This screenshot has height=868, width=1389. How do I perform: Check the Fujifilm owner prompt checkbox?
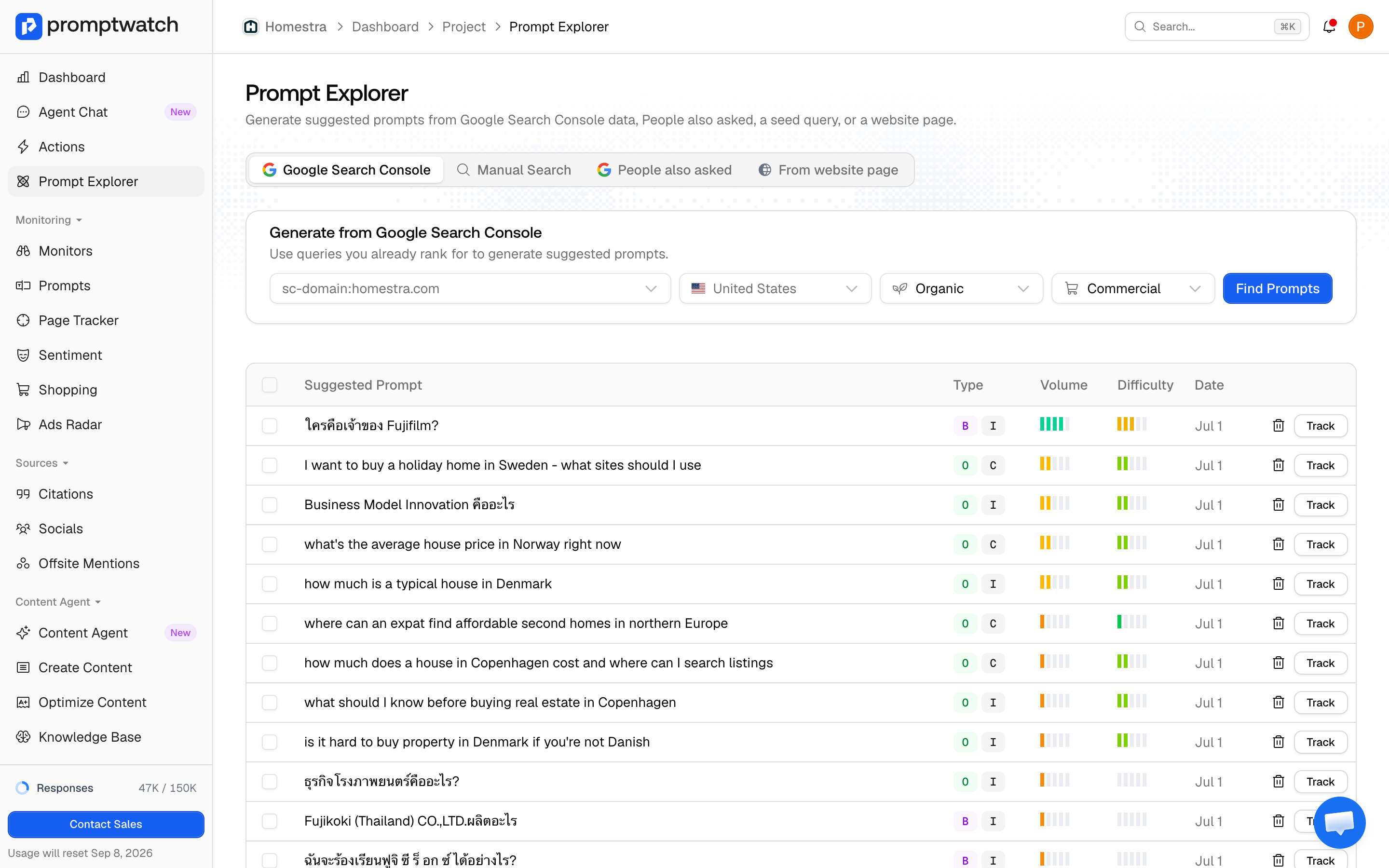pos(269,425)
